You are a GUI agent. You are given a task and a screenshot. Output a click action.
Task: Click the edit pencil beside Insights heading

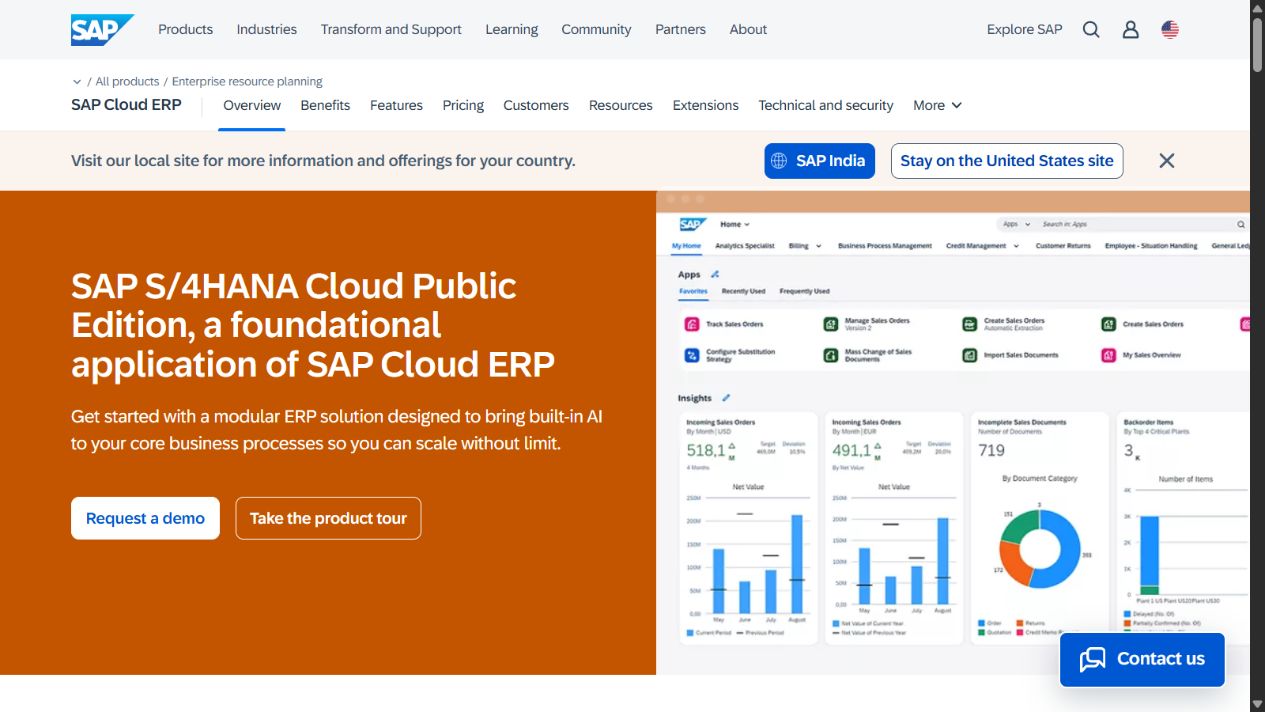point(726,398)
